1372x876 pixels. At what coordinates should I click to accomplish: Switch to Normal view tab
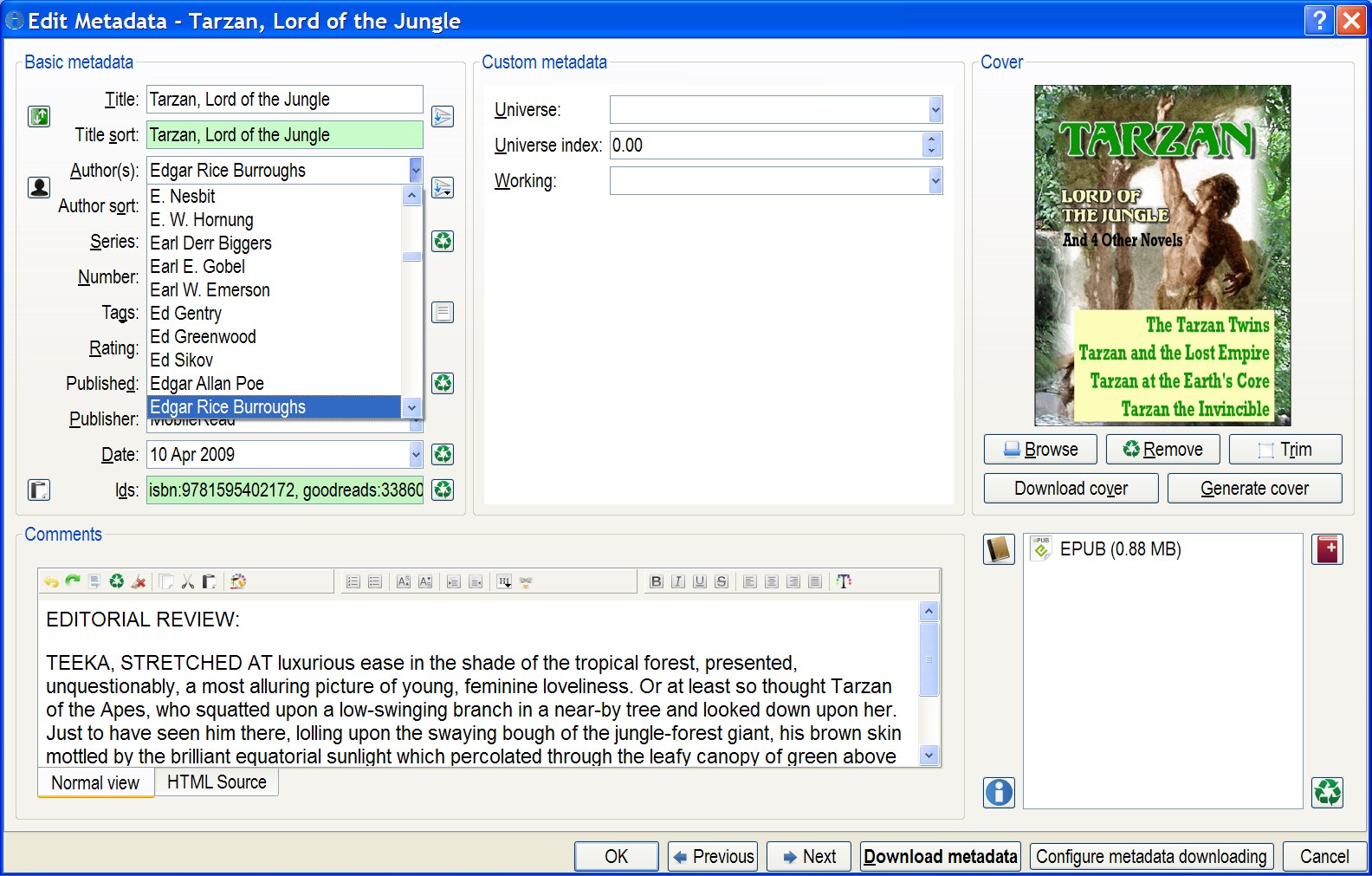pyautogui.click(x=95, y=782)
